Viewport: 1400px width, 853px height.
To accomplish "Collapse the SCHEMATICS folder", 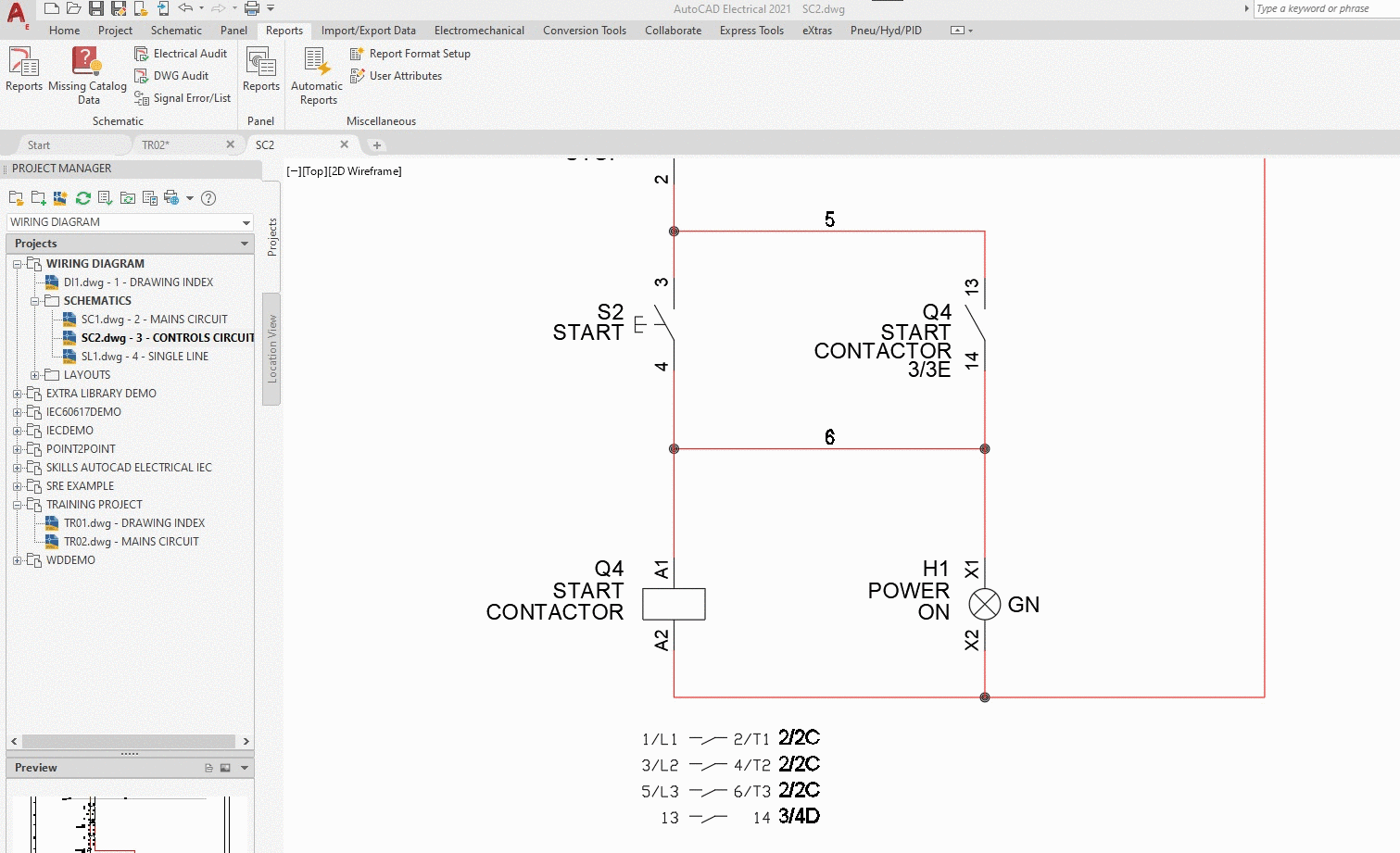I will (34, 301).
